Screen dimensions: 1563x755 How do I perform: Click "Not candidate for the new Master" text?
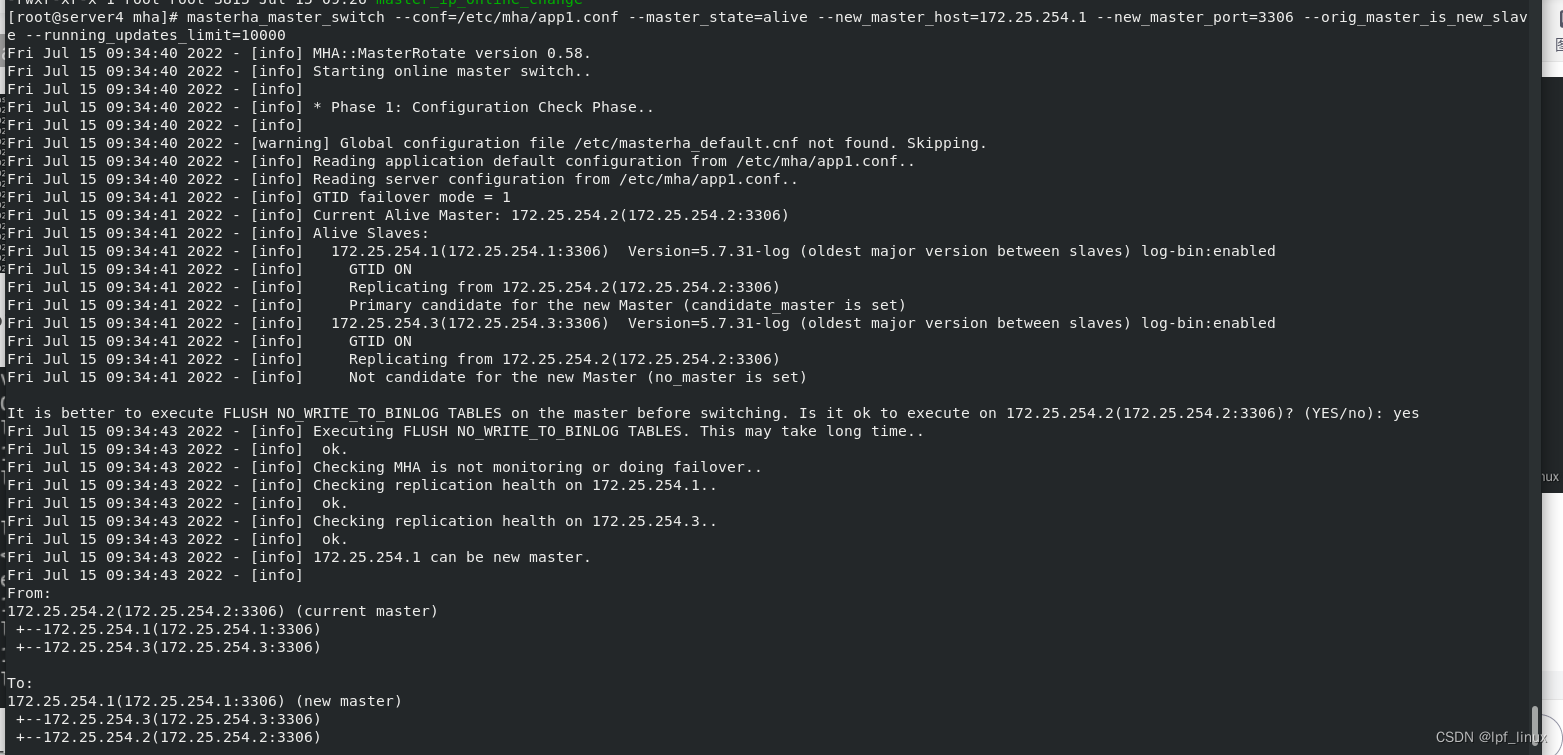point(577,377)
